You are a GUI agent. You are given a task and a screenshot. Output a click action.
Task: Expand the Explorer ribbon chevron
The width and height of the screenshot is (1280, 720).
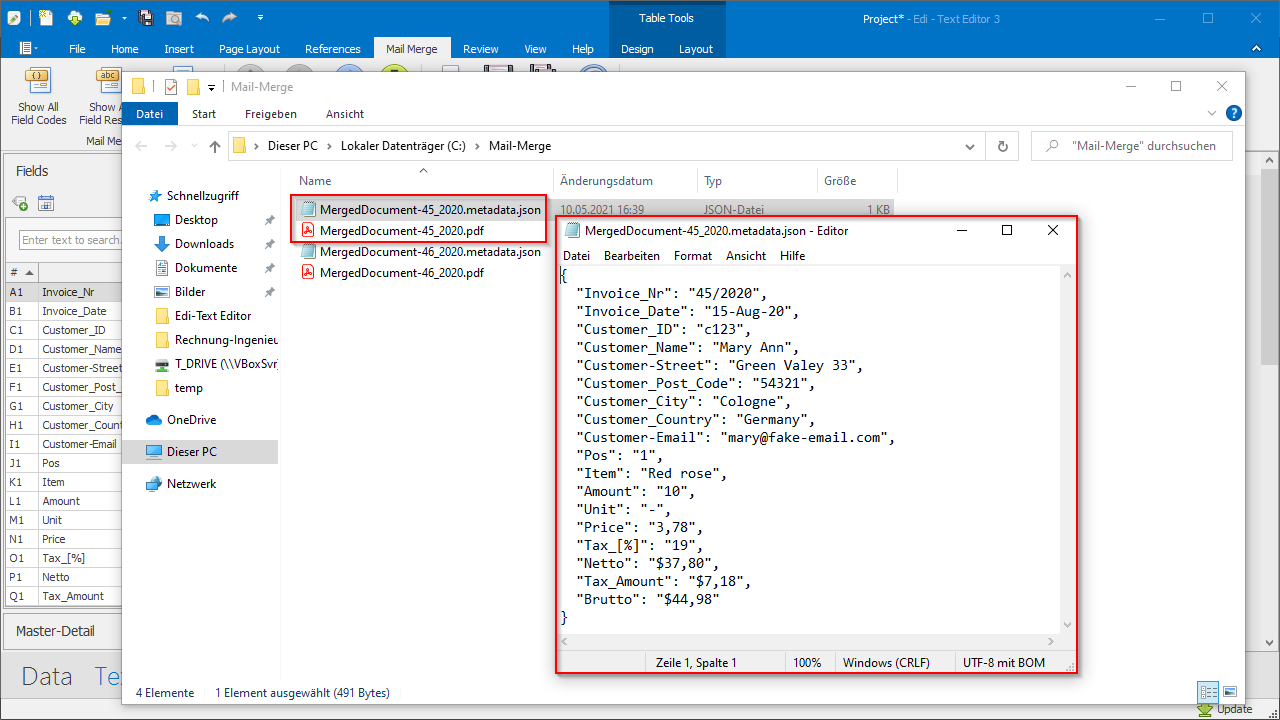(1212, 113)
